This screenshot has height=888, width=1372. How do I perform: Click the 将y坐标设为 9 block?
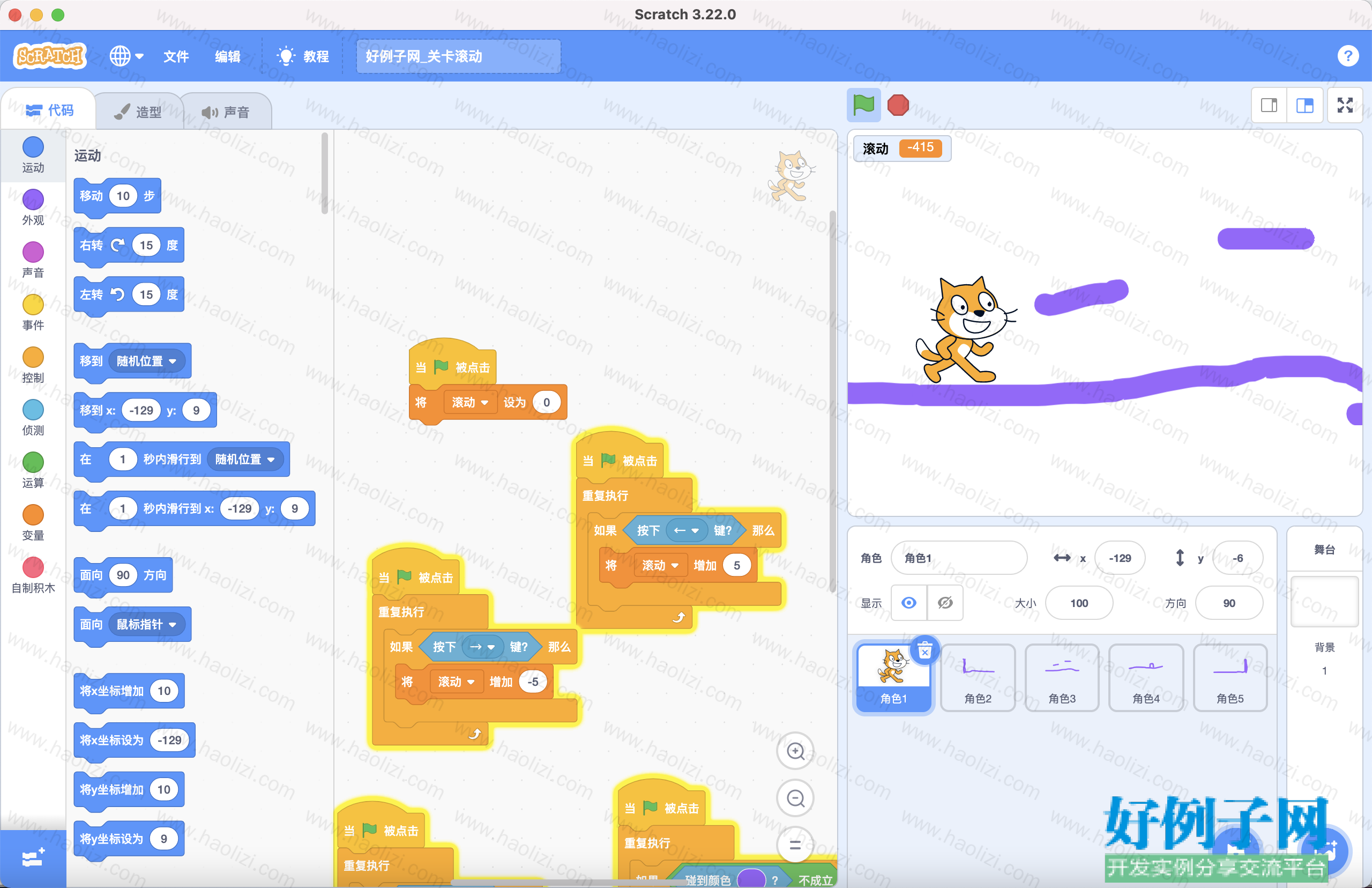coord(129,839)
